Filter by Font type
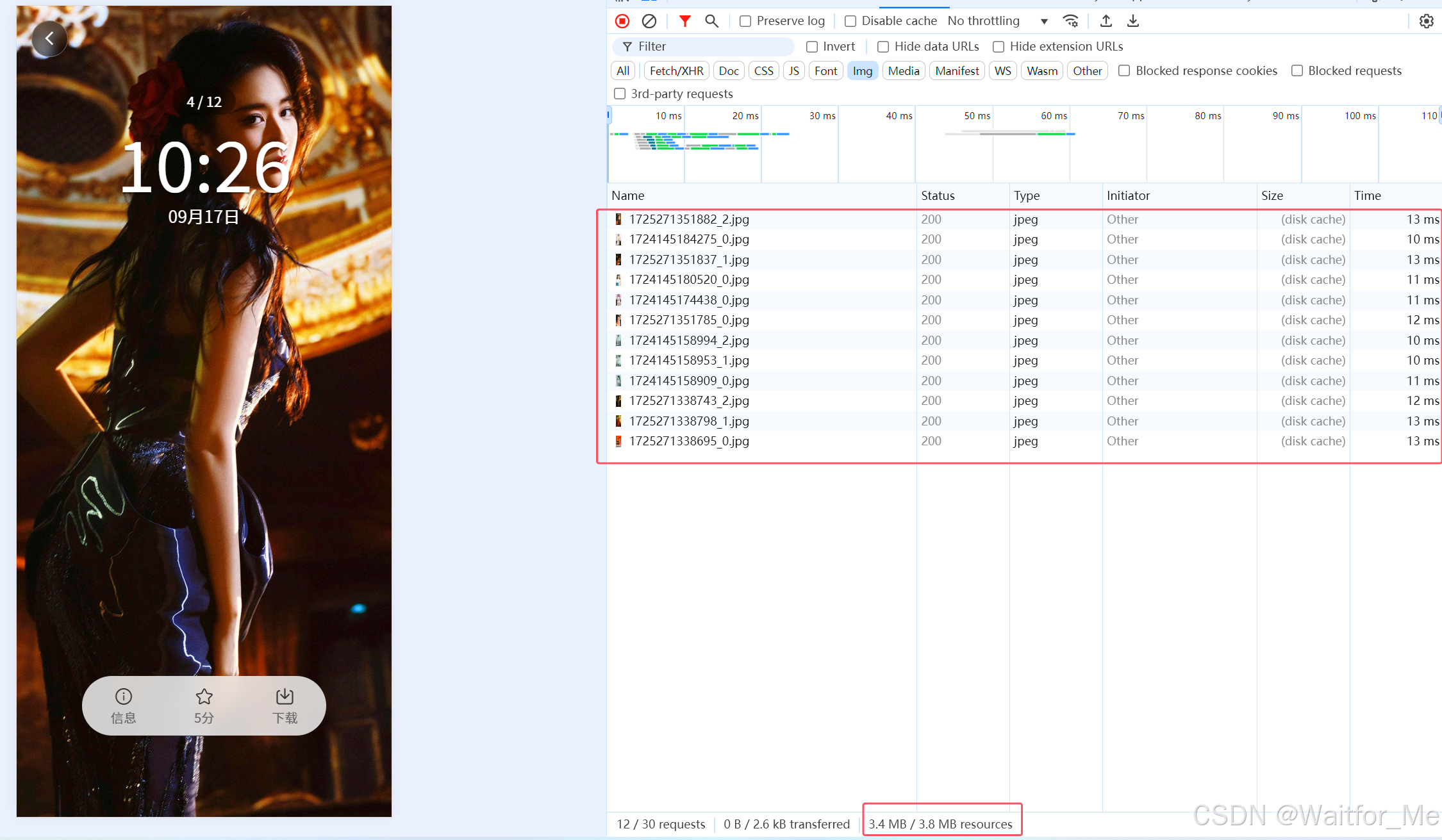The height and width of the screenshot is (840, 1442). click(825, 70)
